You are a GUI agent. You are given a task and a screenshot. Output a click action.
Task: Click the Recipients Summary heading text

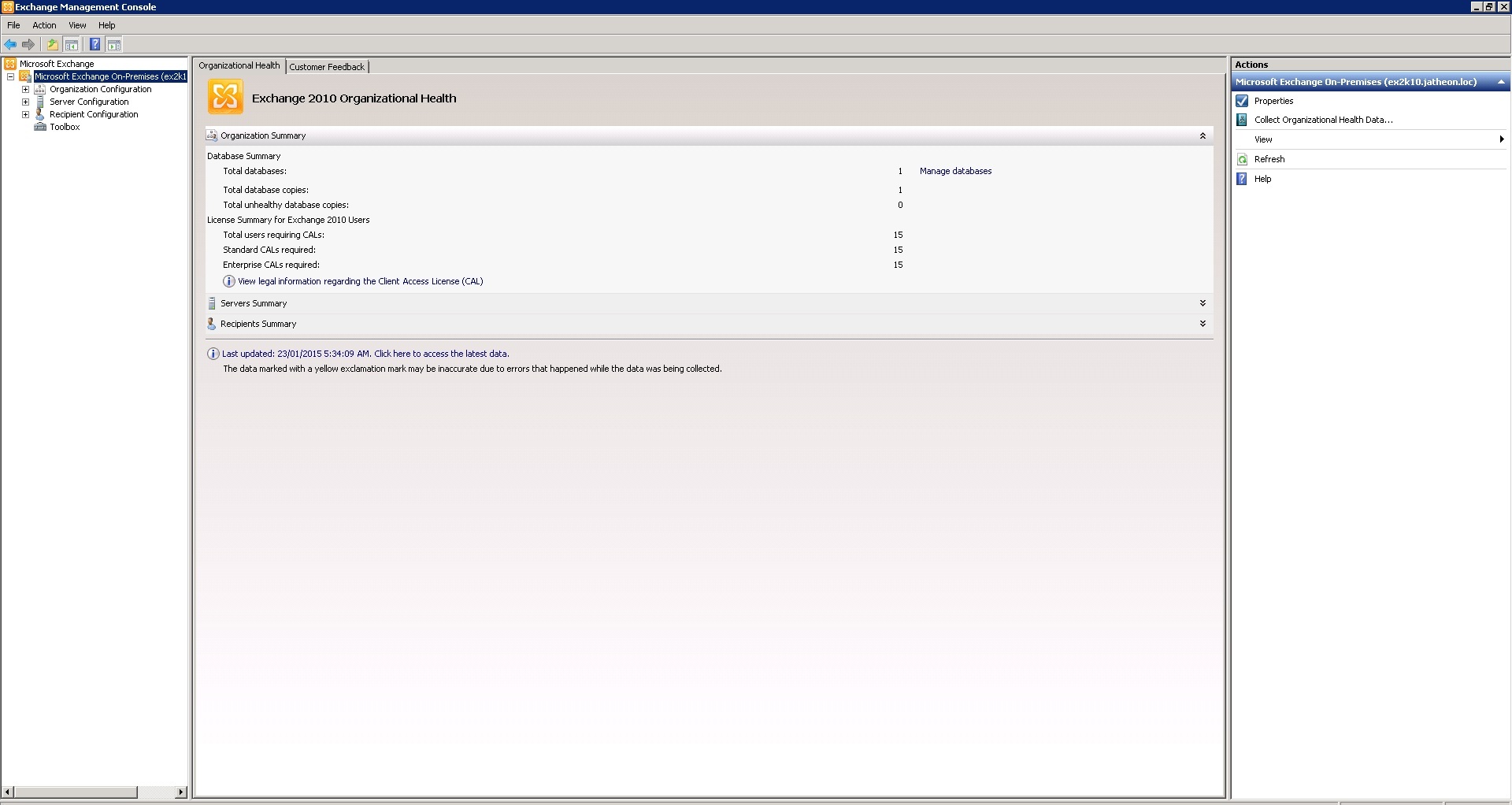258,324
